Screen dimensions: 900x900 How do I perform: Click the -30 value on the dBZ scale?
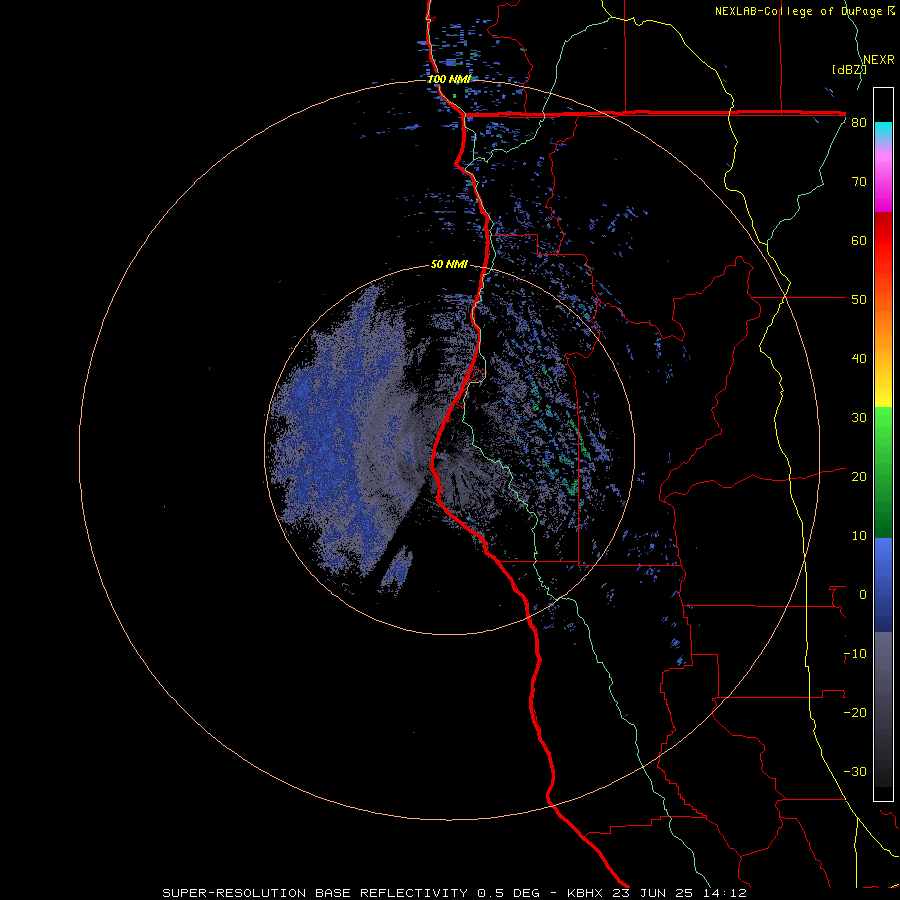(855, 771)
